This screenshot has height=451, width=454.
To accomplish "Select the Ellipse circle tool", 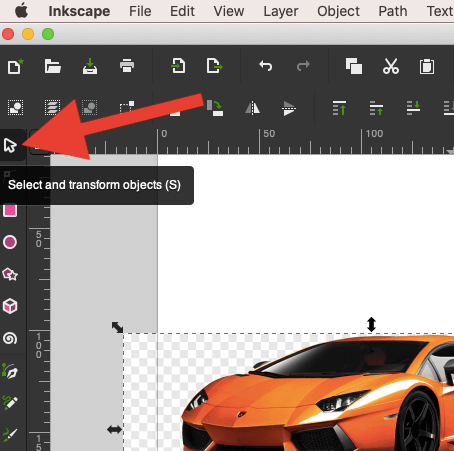I will pyautogui.click(x=10, y=242).
